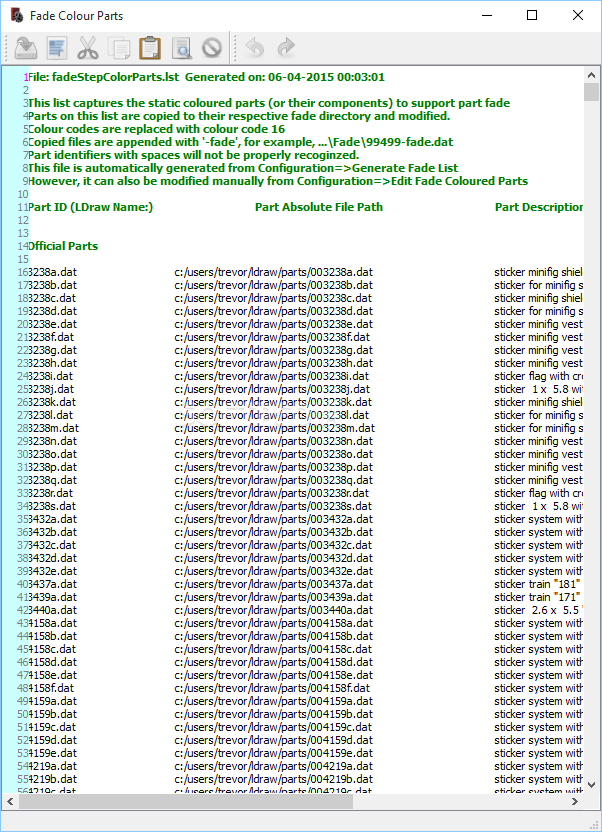Click line 16 part ID '3238a.dat'
The height and width of the screenshot is (832, 602).
52,272
